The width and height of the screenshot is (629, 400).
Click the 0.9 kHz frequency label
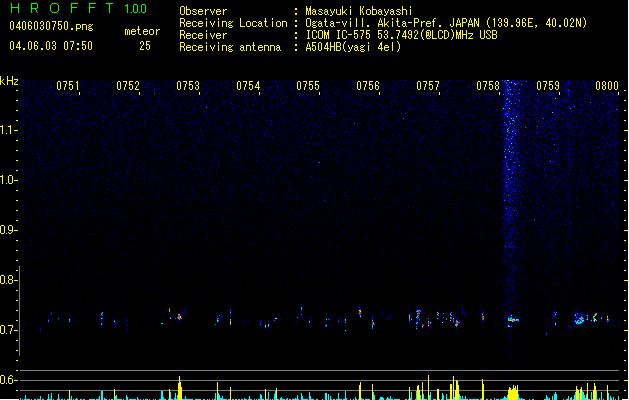point(8,230)
